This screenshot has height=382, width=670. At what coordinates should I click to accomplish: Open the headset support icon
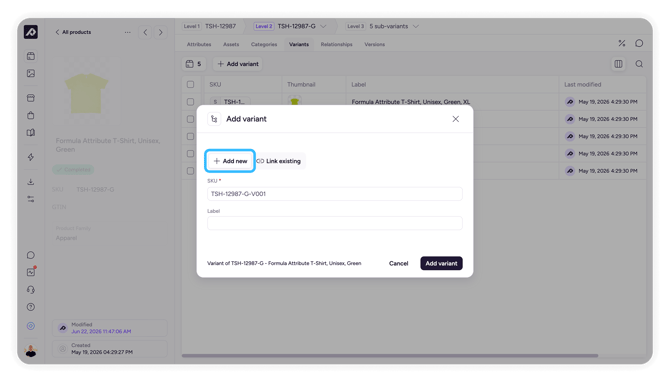[x=31, y=290]
